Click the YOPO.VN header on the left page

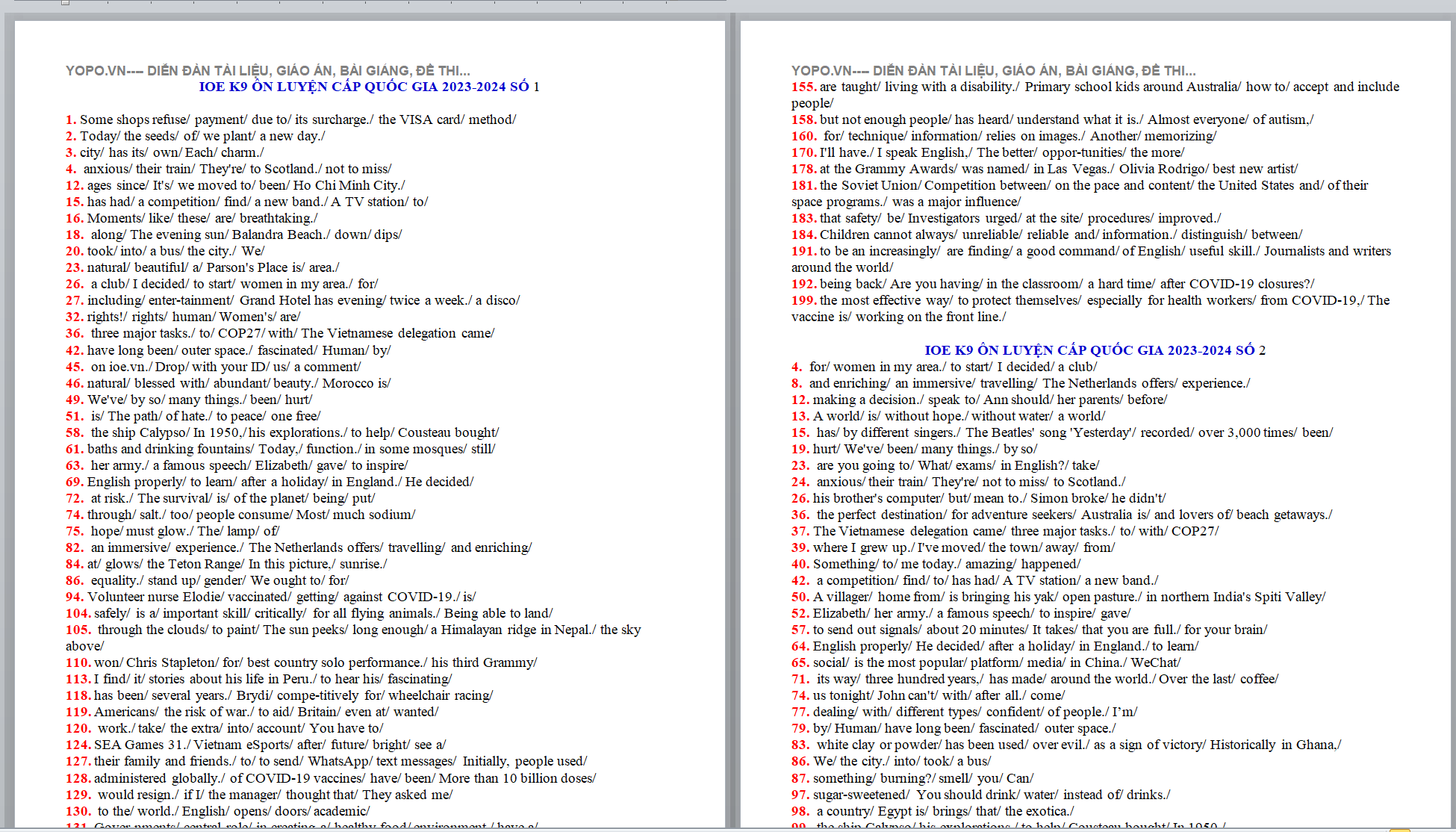click(x=268, y=71)
